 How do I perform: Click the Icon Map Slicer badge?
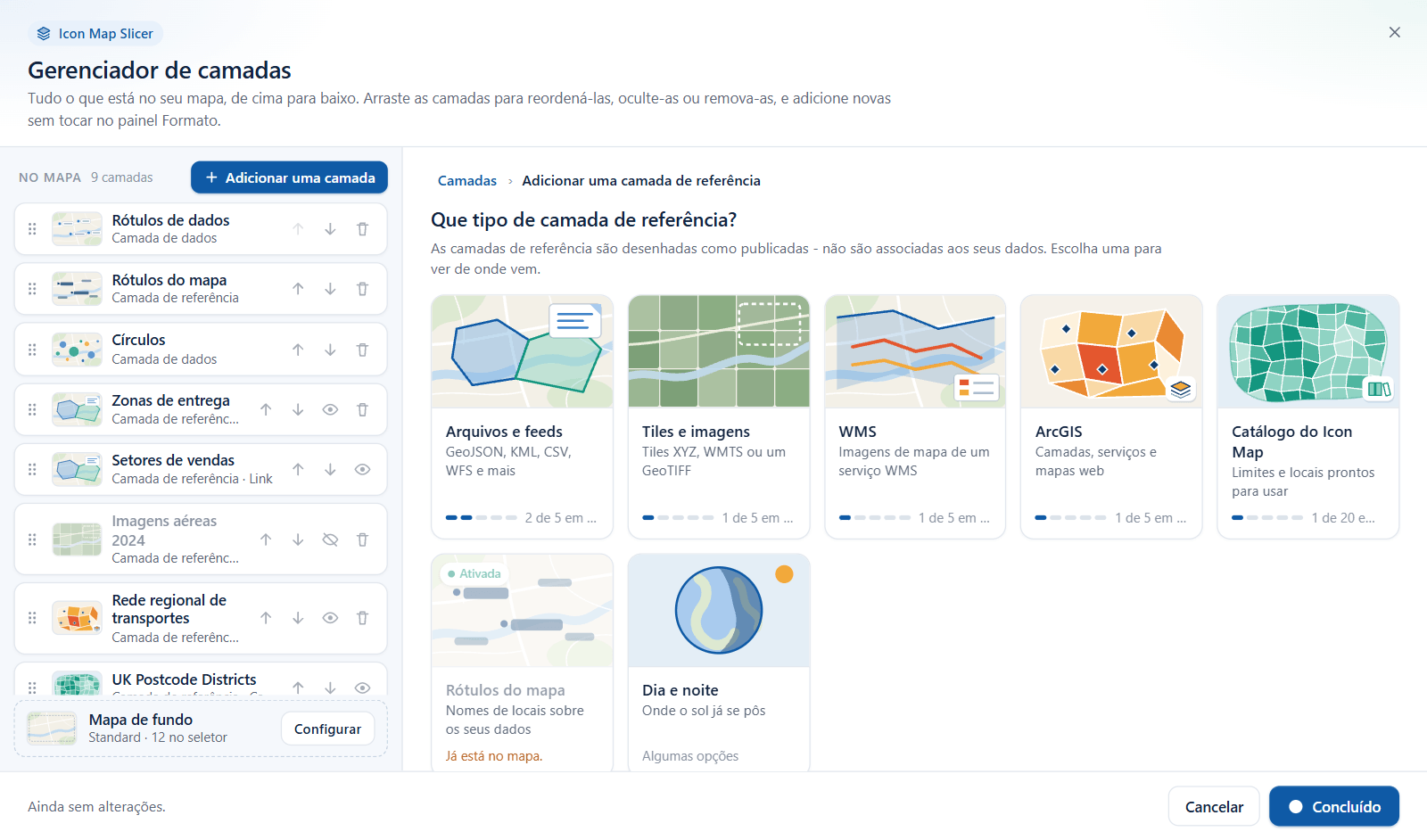(x=95, y=34)
